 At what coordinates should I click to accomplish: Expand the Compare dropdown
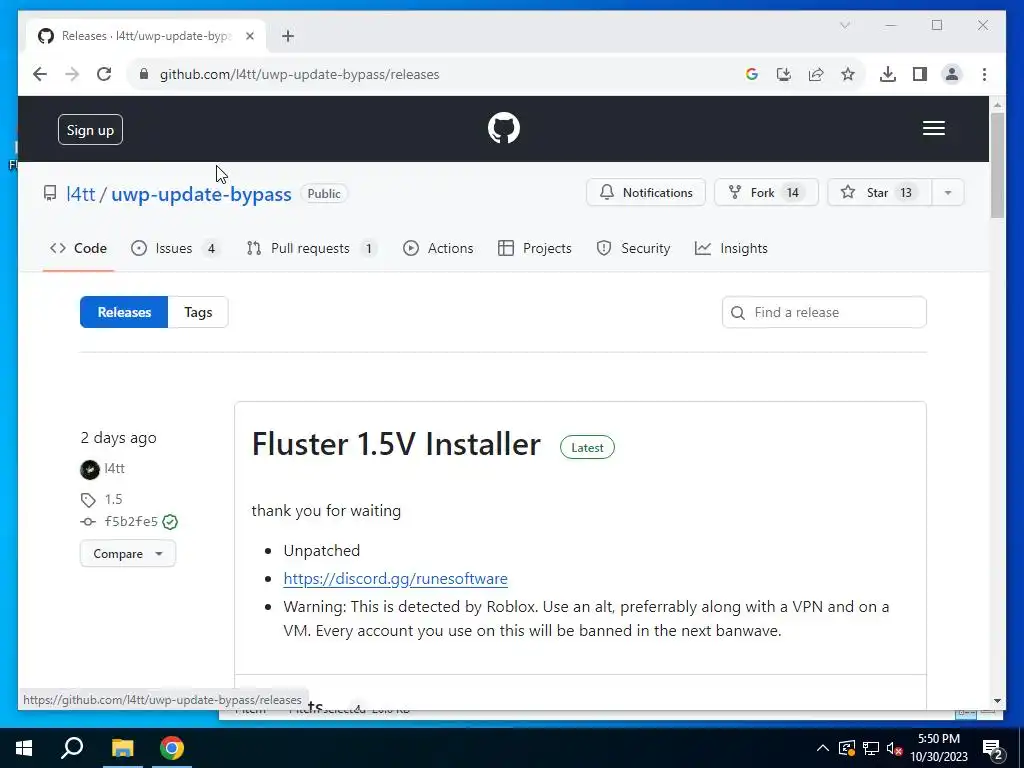tap(127, 554)
